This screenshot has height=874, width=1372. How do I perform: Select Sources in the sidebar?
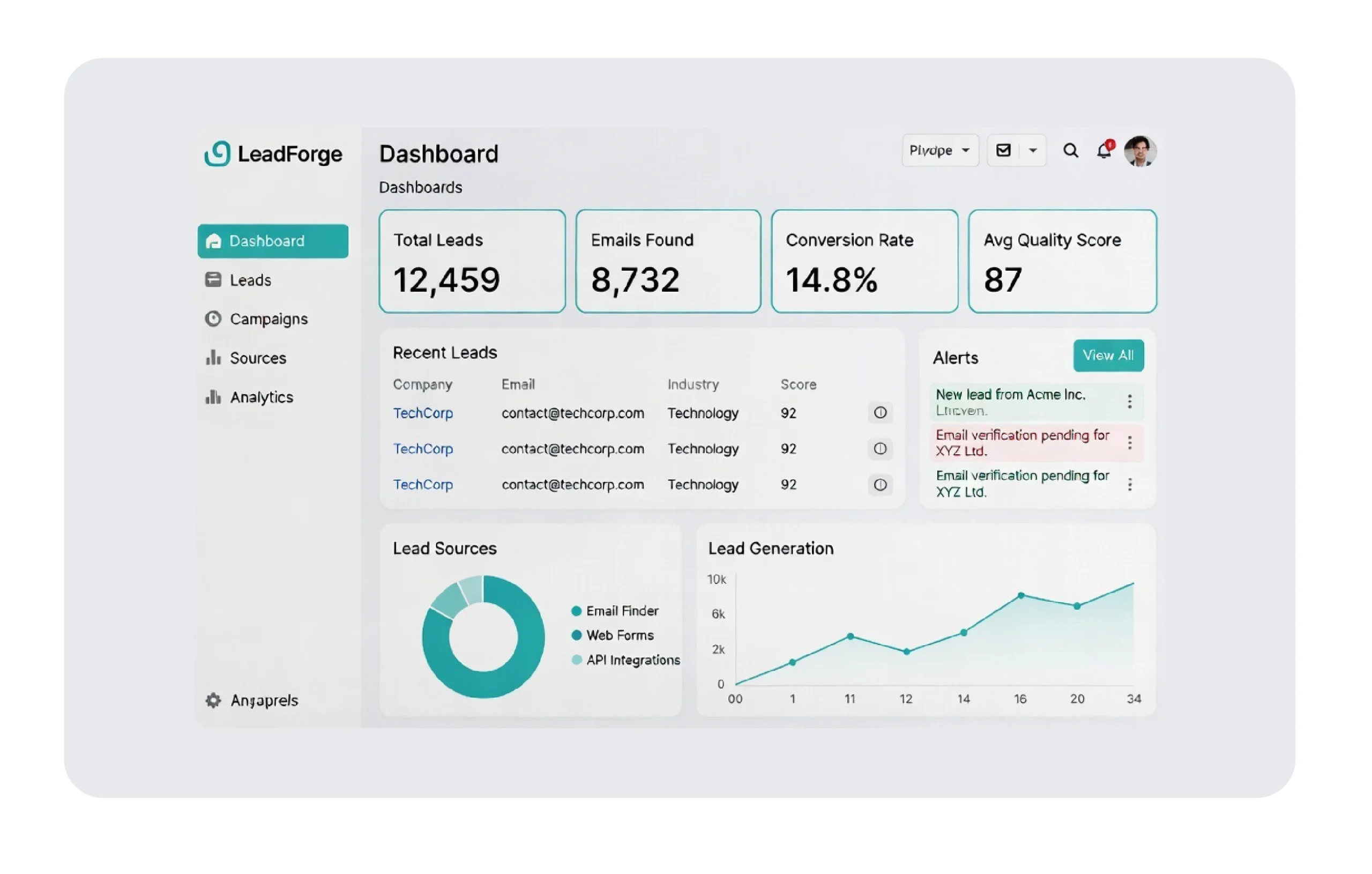point(245,358)
